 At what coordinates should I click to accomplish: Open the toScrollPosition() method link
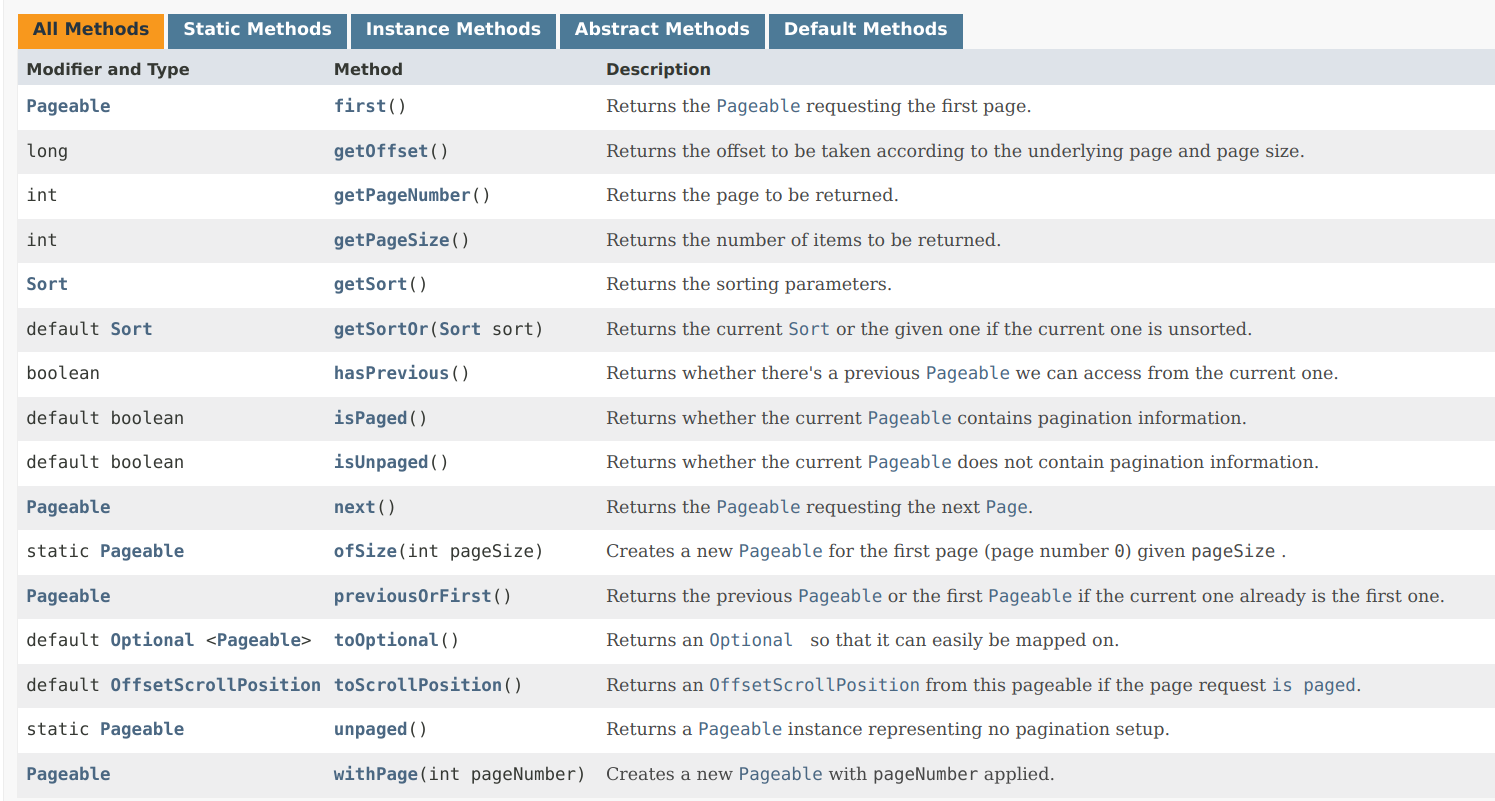pos(418,685)
